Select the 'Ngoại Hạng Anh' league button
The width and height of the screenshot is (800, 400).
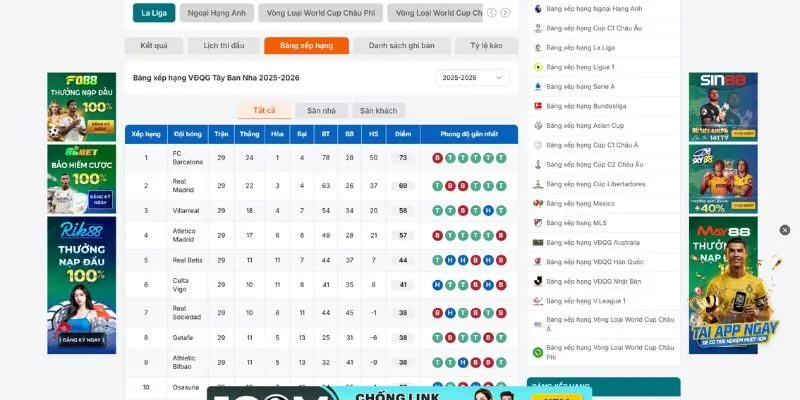pyautogui.click(x=217, y=13)
